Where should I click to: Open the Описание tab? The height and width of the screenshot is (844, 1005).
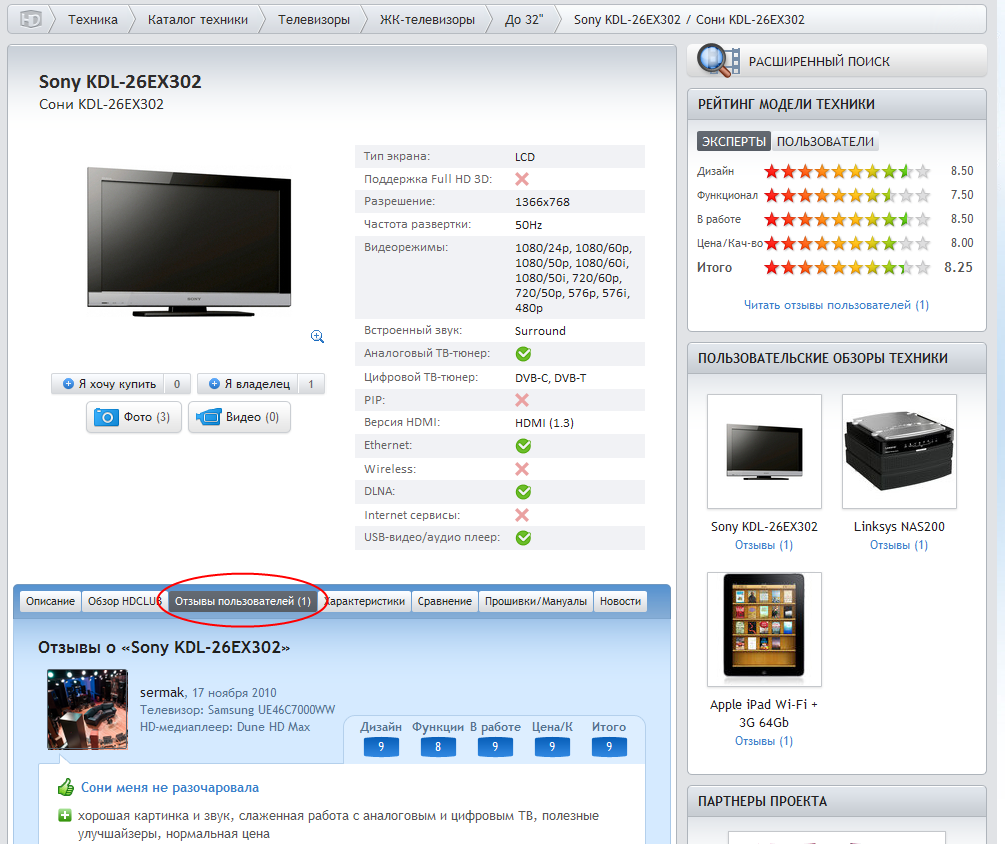(51, 601)
